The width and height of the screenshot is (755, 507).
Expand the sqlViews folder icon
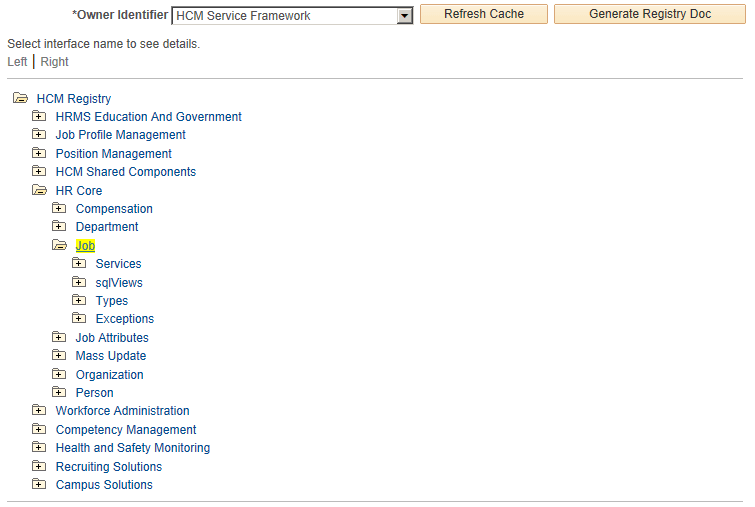79,282
